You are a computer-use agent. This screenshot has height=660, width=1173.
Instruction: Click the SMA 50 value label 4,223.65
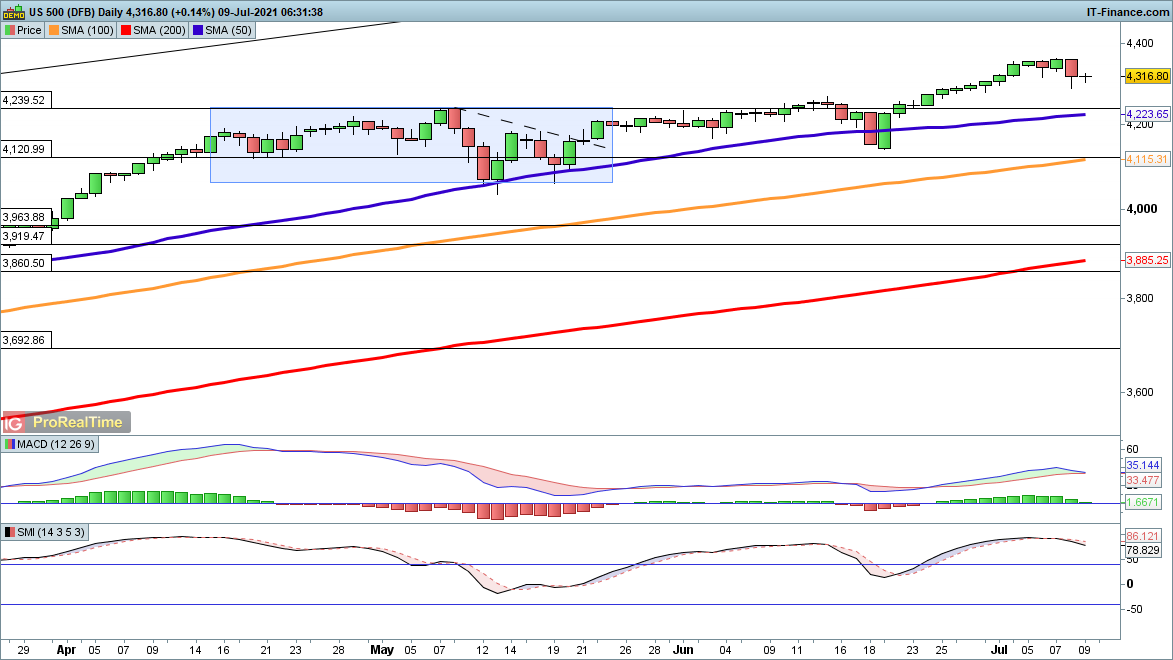tap(1147, 115)
